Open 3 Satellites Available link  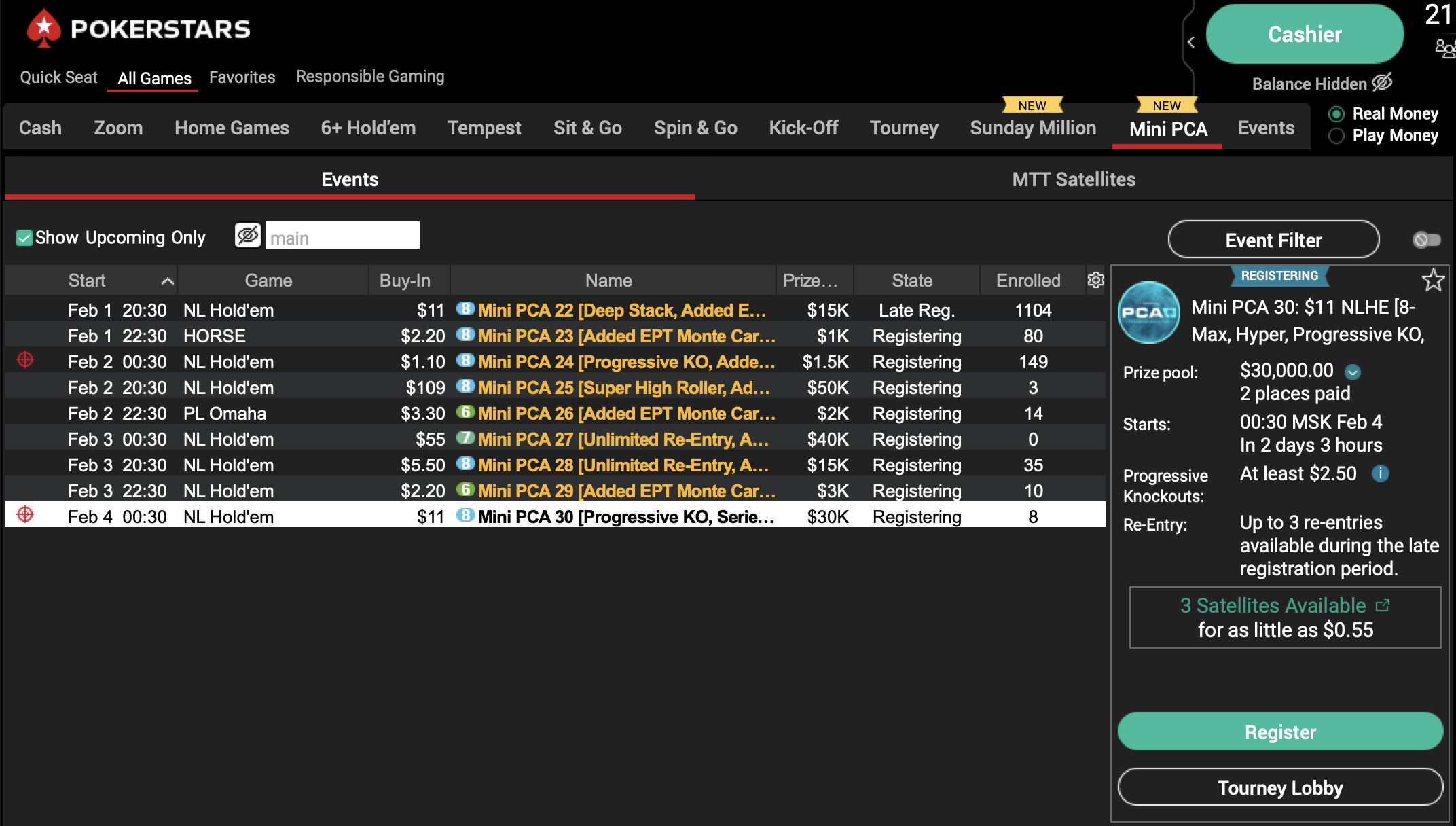pyautogui.click(x=1273, y=605)
